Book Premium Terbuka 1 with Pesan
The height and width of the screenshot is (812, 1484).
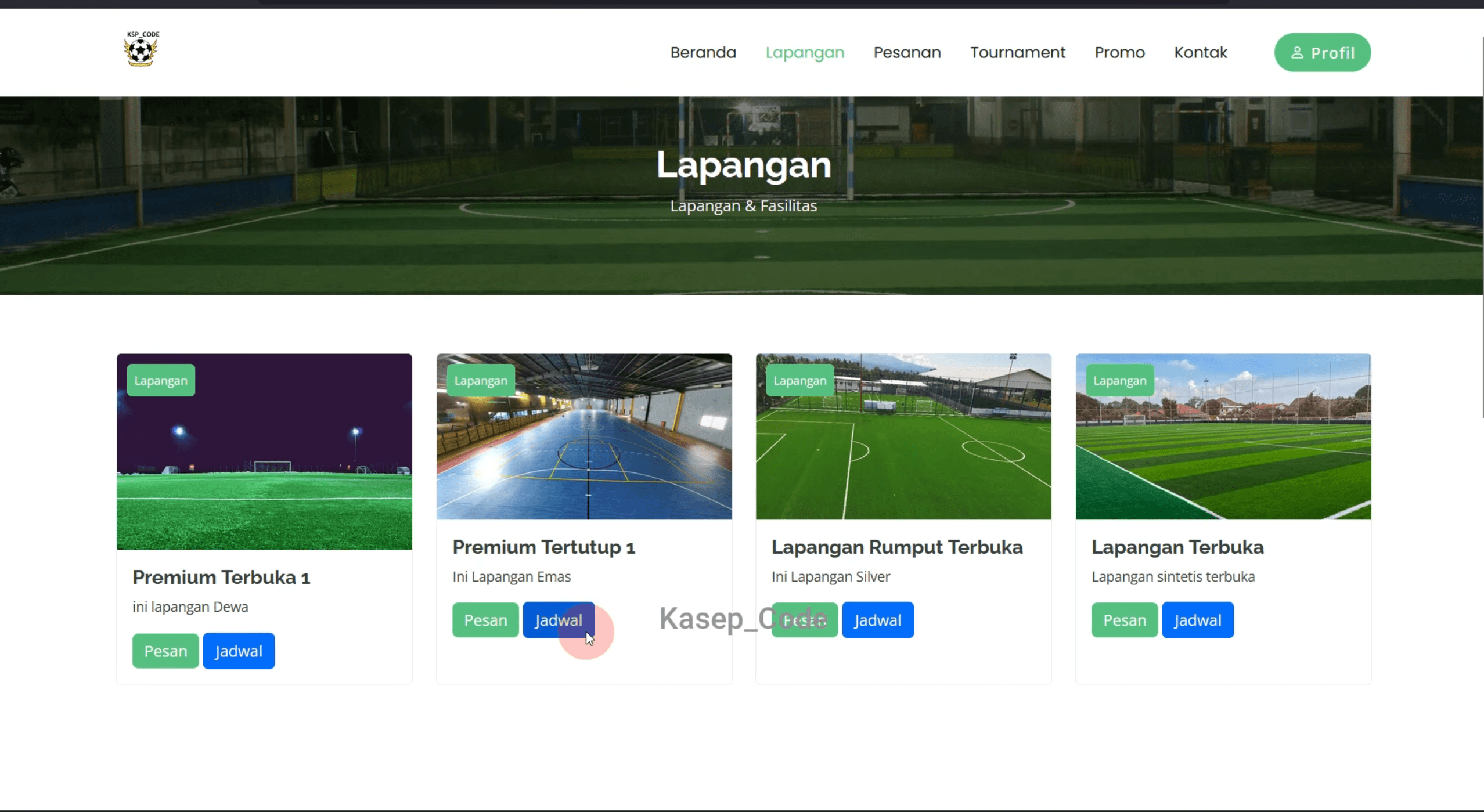point(165,651)
